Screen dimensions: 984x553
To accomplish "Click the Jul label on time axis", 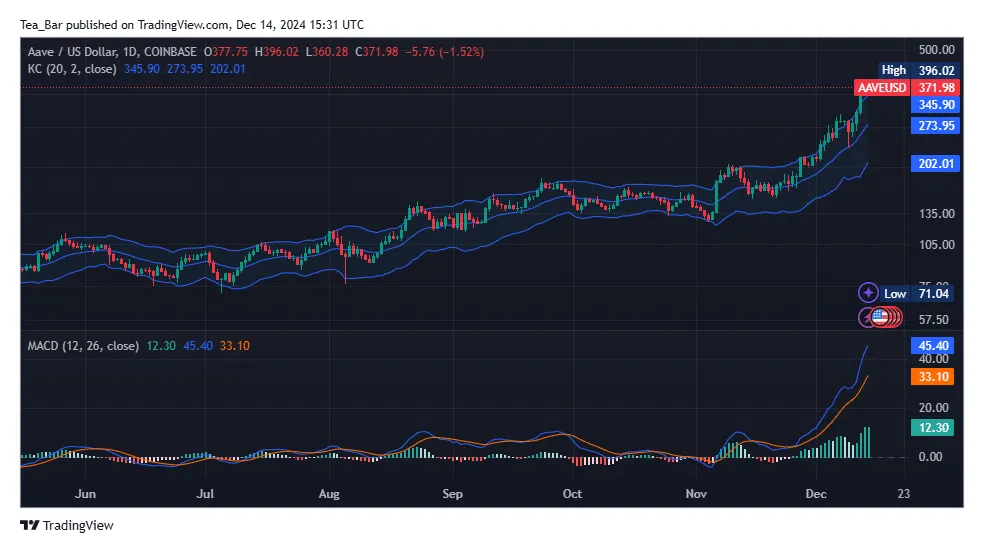I will pos(206,494).
